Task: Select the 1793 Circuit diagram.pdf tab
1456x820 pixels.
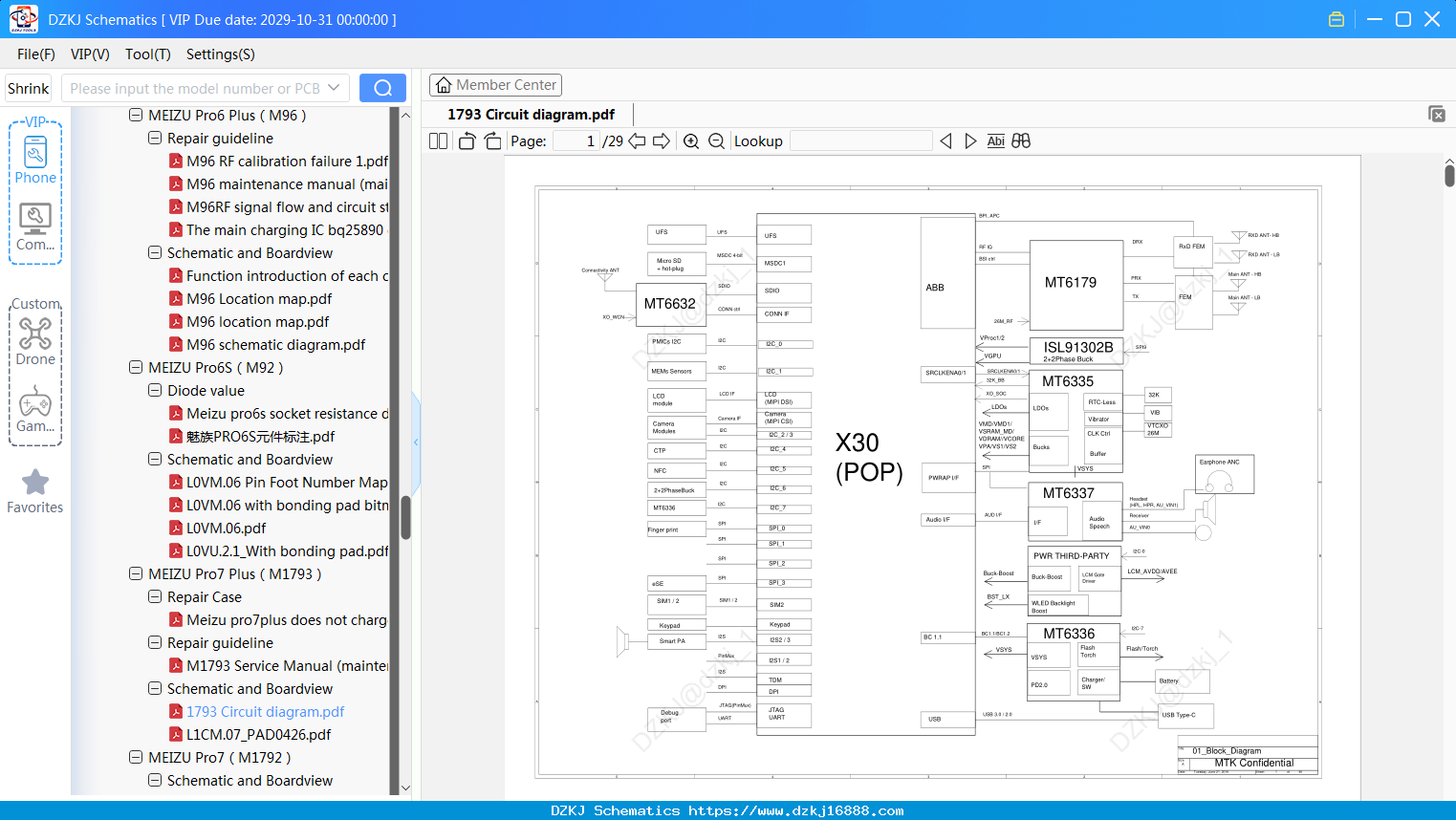Action: click(x=531, y=114)
